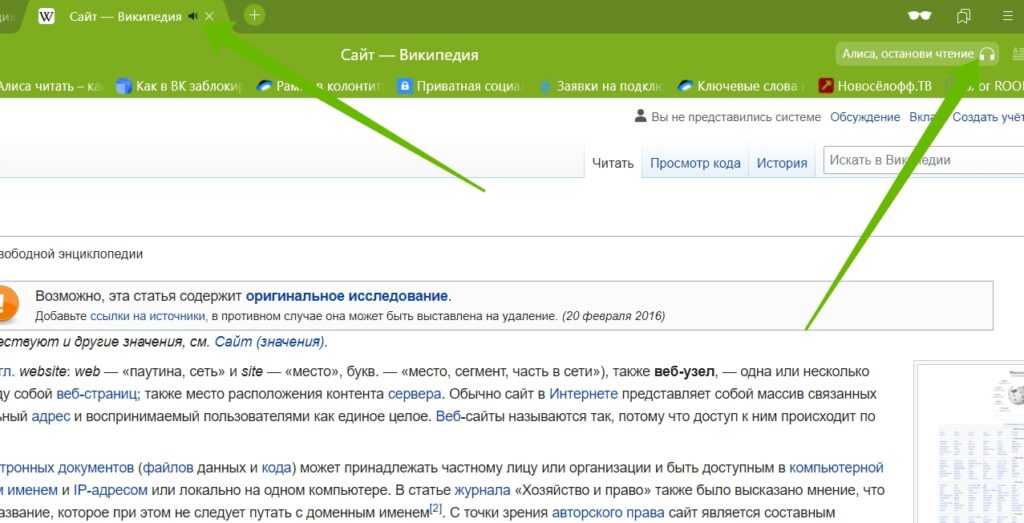Click the page title in address bar

[409, 55]
